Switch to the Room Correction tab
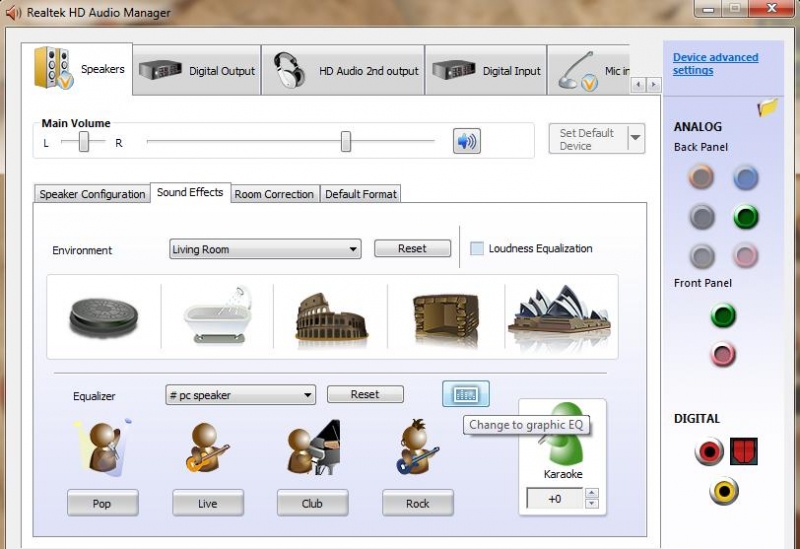This screenshot has width=800, height=549. 274,194
